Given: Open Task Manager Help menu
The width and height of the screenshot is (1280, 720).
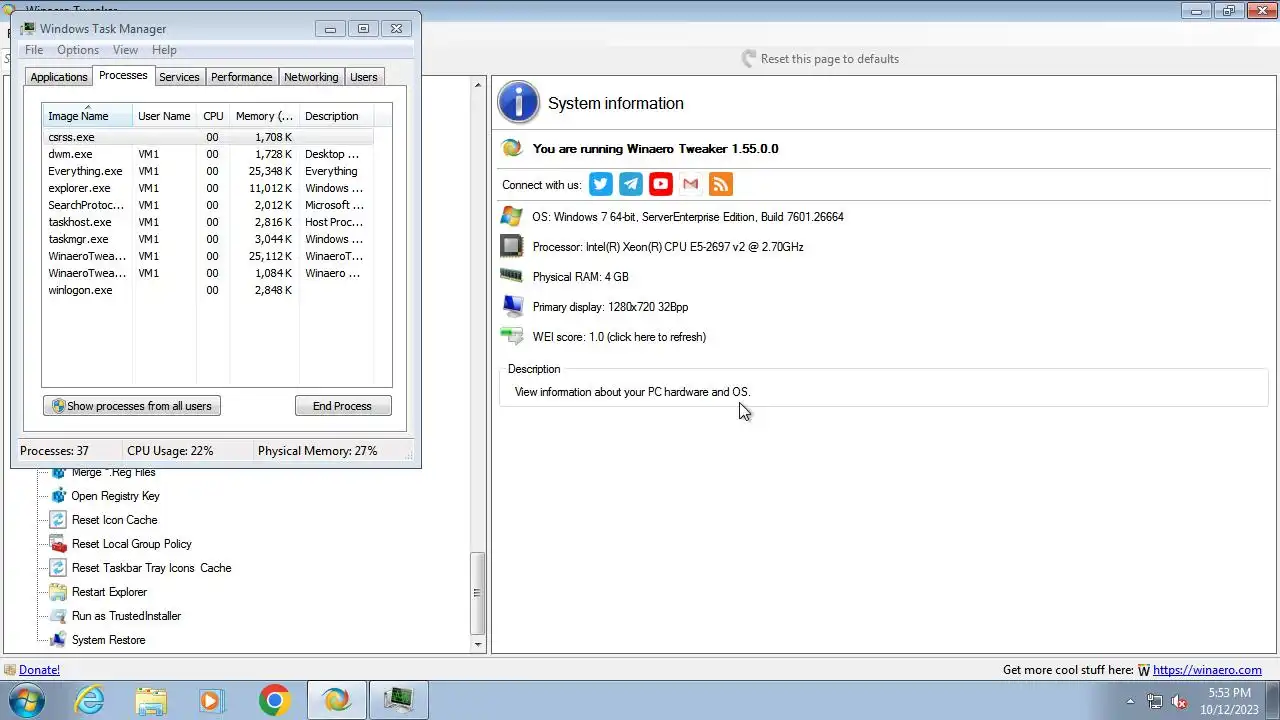Looking at the screenshot, I should 164,50.
